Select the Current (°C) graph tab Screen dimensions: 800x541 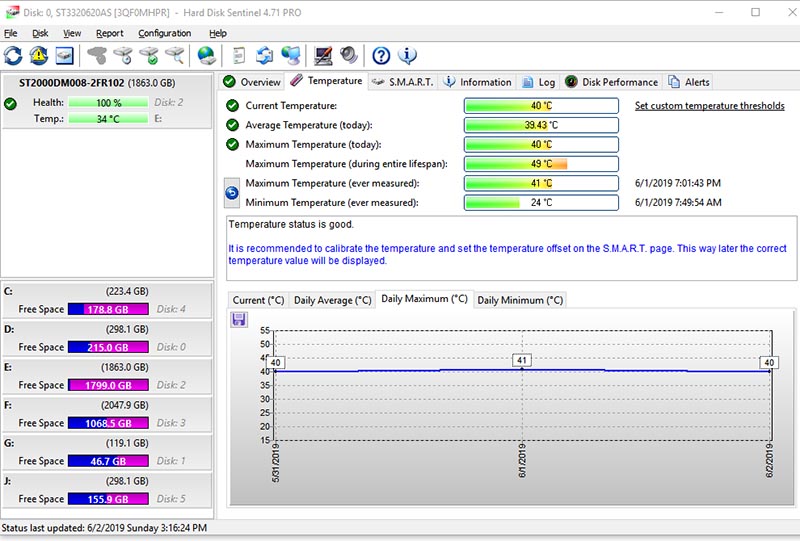pyautogui.click(x=258, y=300)
